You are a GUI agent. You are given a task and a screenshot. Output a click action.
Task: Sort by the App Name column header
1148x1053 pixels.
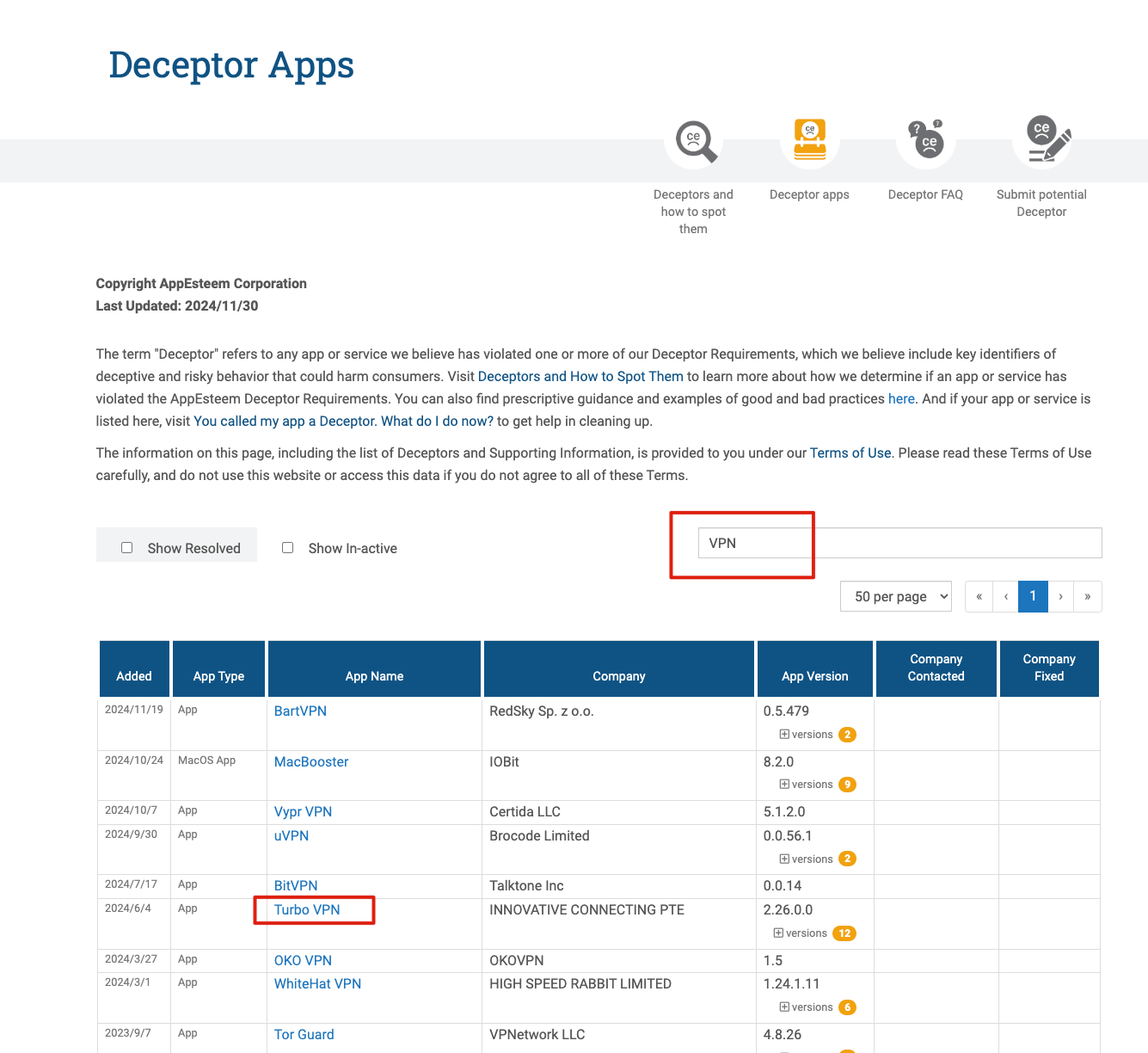point(374,676)
